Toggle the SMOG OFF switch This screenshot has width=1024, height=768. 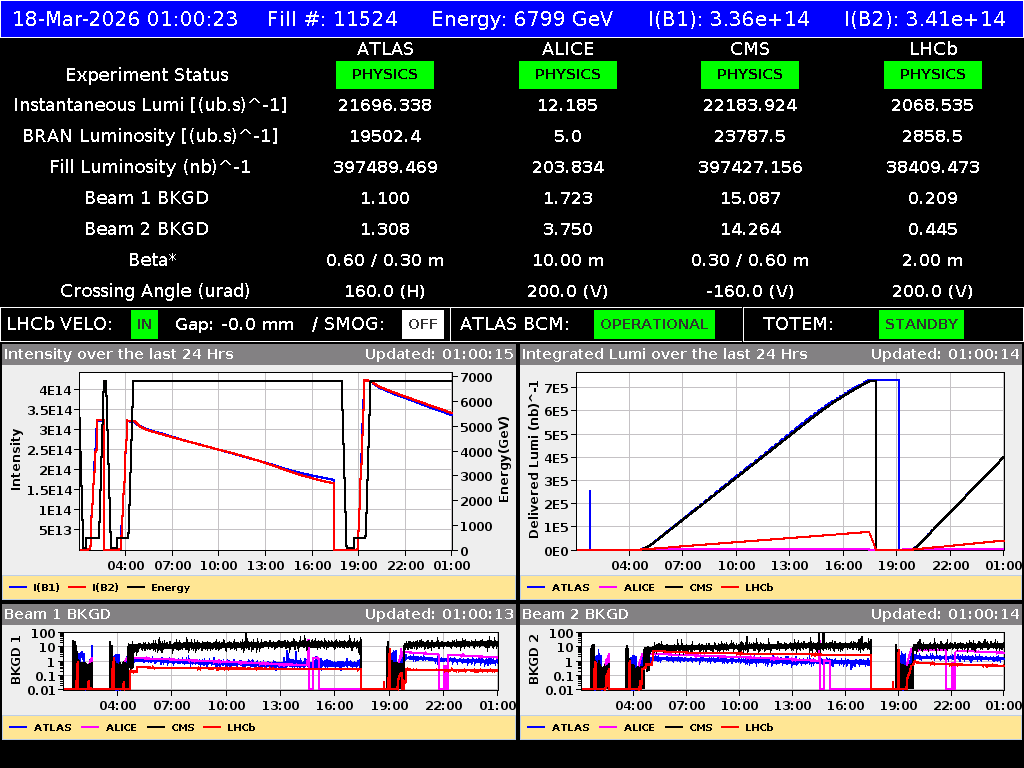coord(423,324)
